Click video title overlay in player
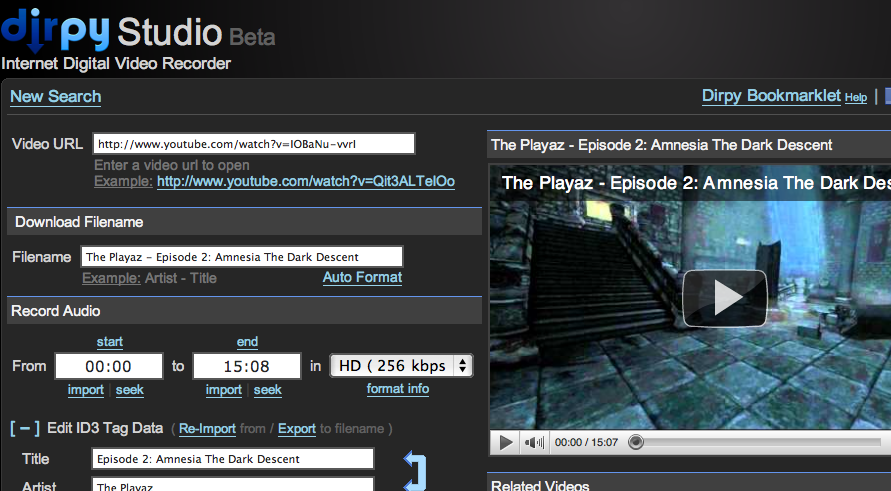 coord(696,182)
